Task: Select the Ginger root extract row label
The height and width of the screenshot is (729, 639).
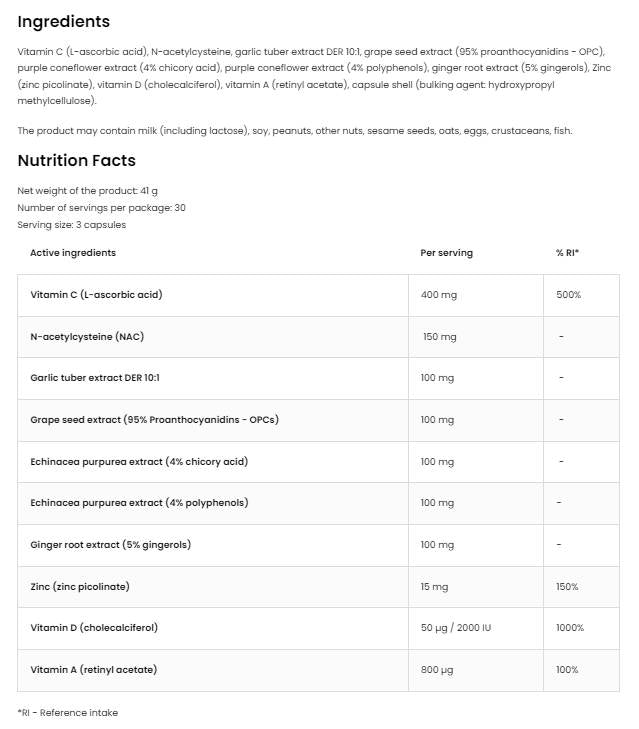Action: click(110, 544)
